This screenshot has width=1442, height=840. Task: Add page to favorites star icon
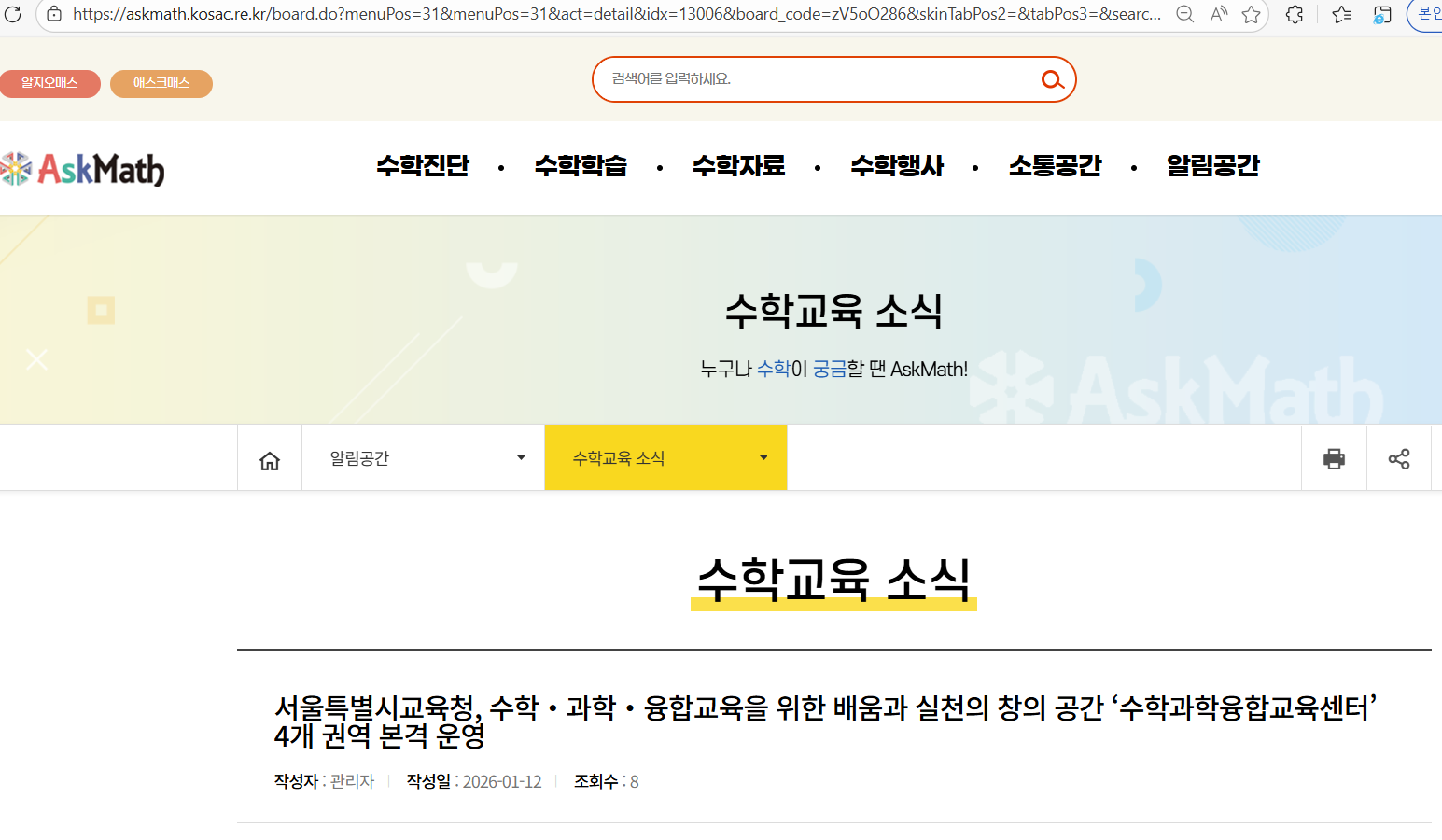coord(1251,14)
